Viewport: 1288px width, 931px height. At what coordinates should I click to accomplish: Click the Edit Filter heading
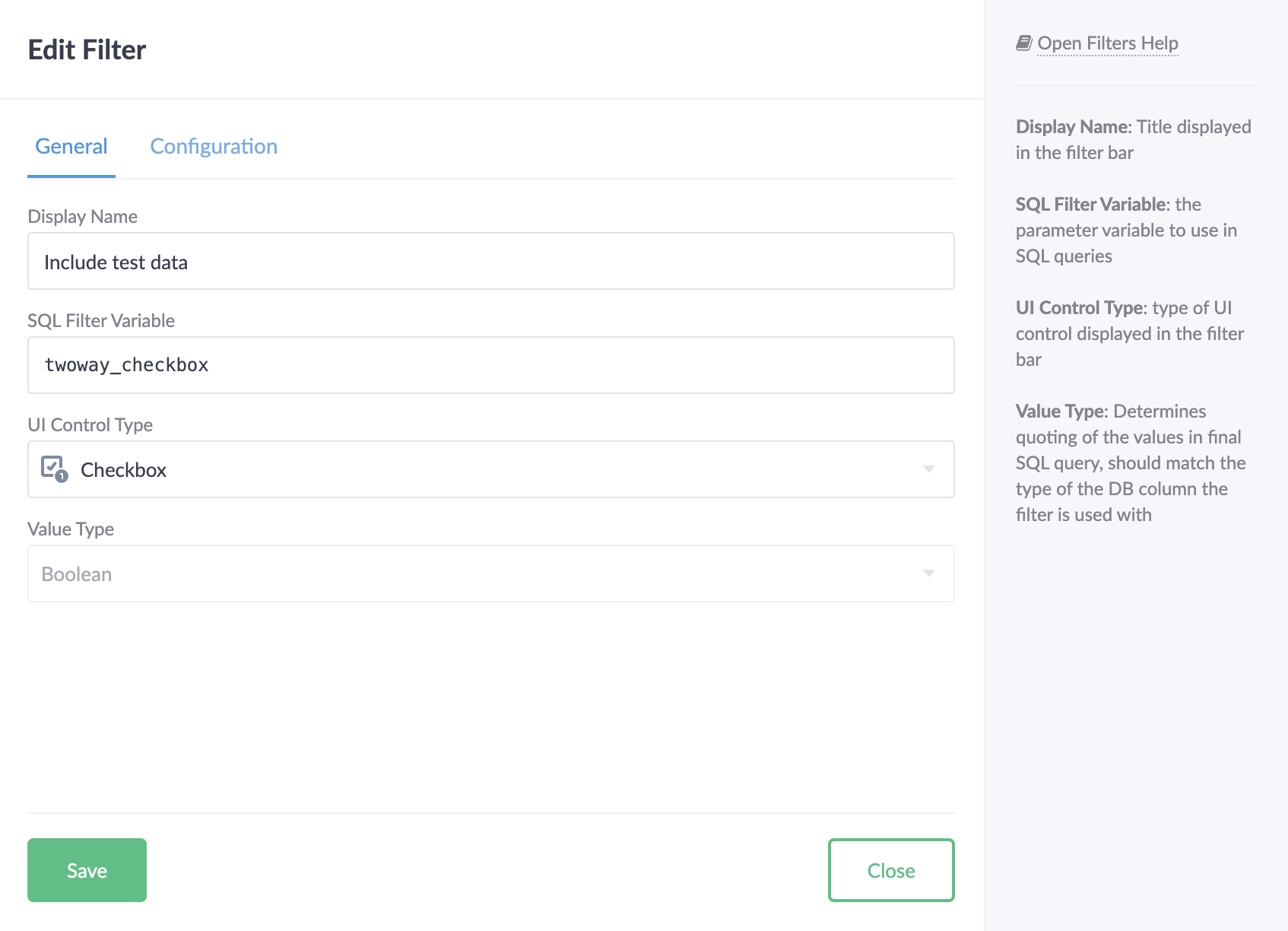[x=87, y=50]
